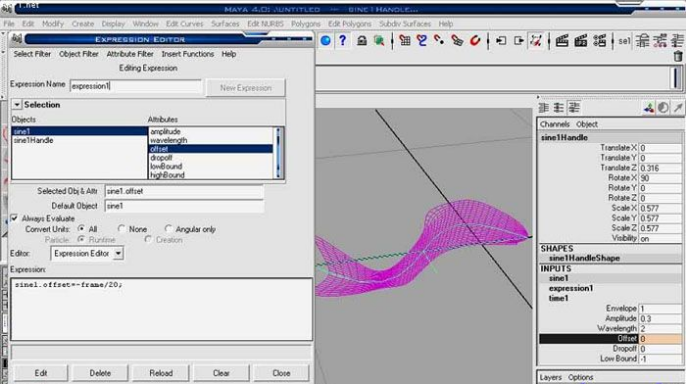
Task: Select highBound in Attributes list
Action: point(167,175)
